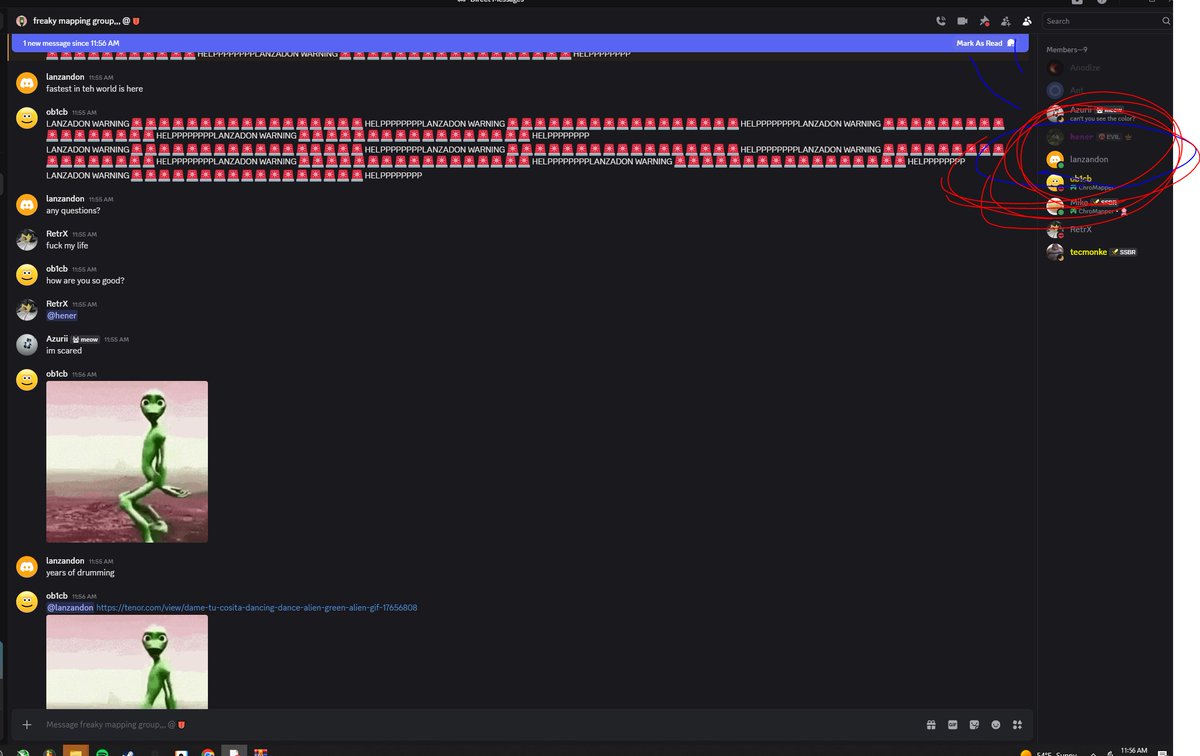Open Spotify from the taskbar
Viewport: 1200px width, 756px height.
tap(102, 751)
